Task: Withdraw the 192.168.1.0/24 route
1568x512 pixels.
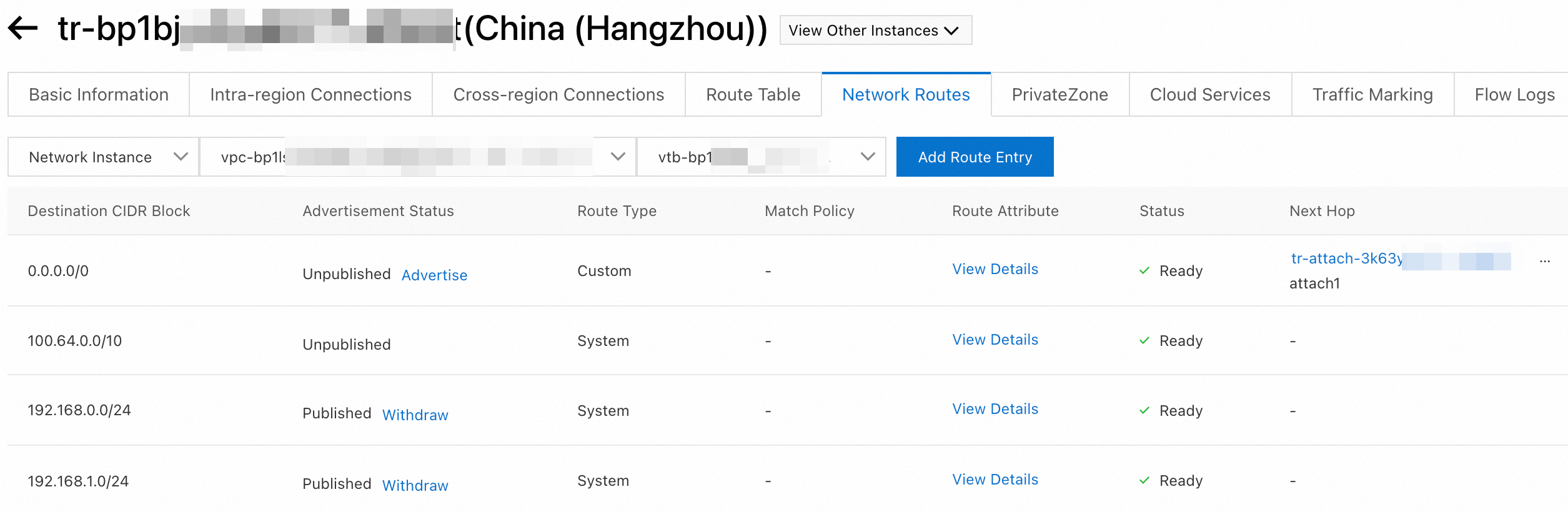Action: click(415, 486)
